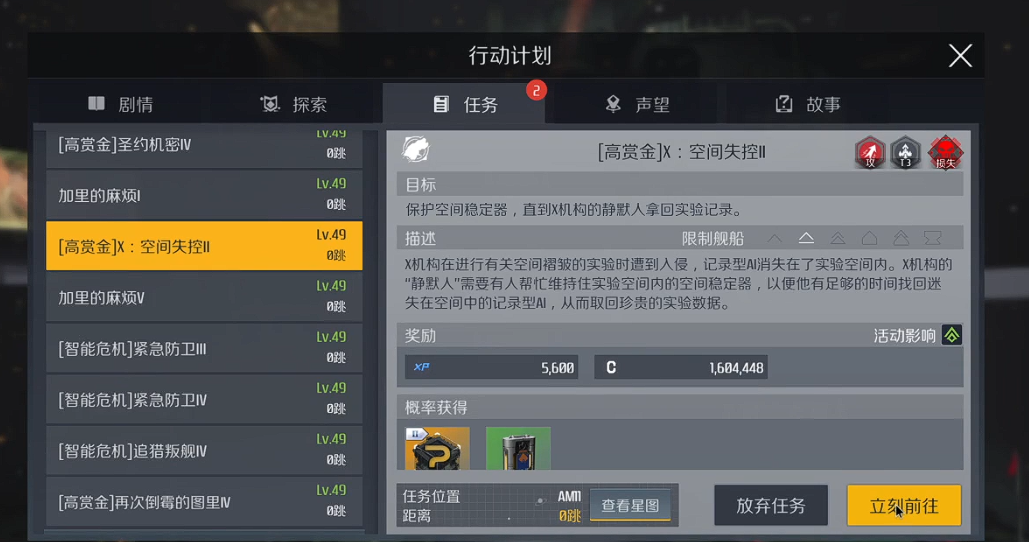Click the second restricted ship class icon
This screenshot has width=1029, height=542.
(806, 238)
